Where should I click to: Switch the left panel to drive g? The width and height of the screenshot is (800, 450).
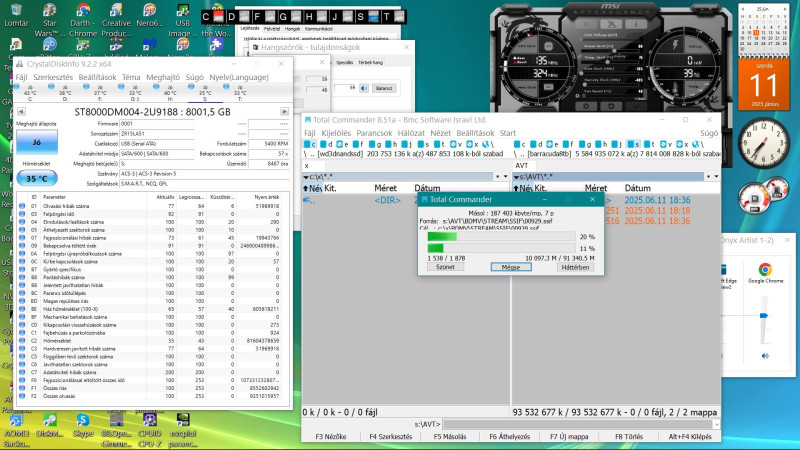375,144
